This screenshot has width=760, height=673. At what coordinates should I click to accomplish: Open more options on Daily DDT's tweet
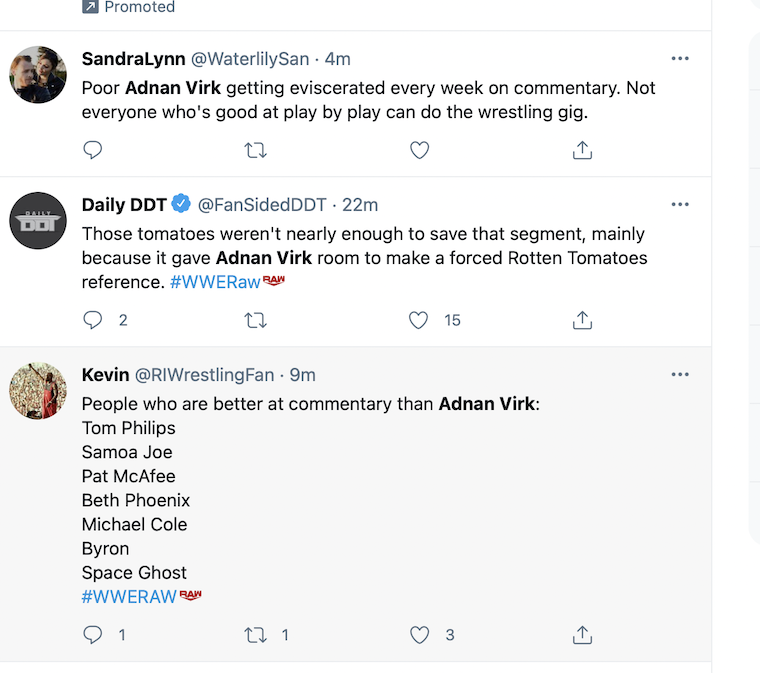680,205
